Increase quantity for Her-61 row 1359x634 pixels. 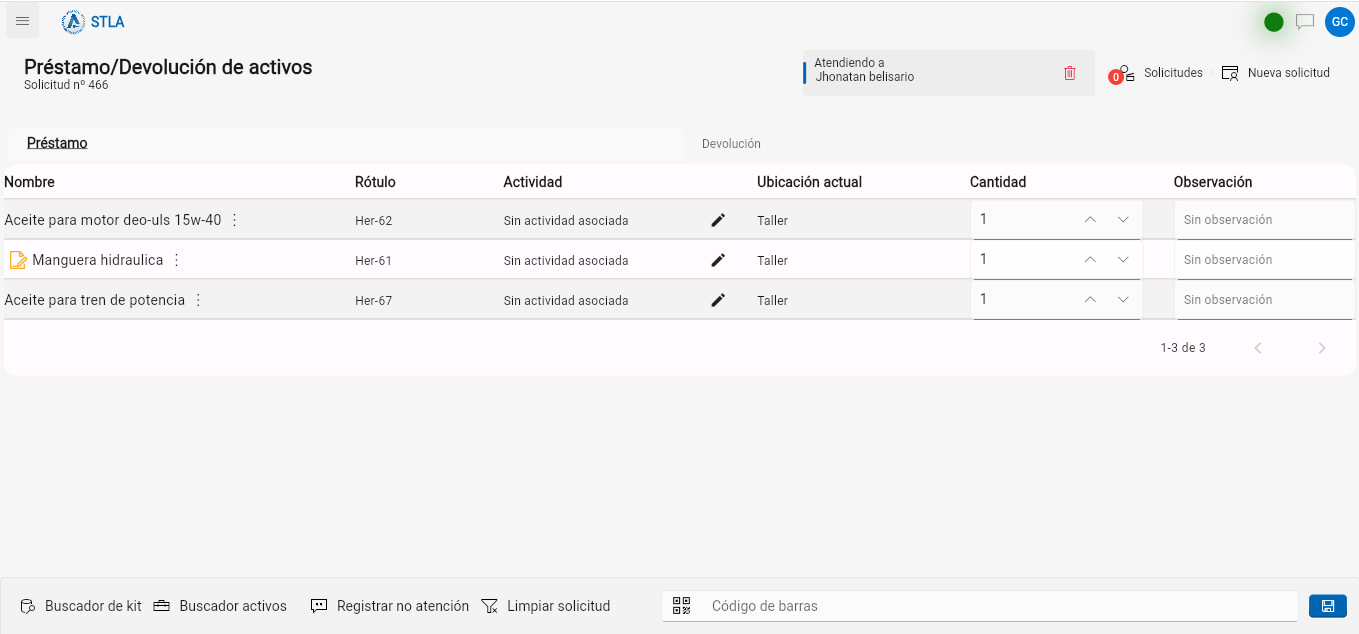tap(1090, 260)
